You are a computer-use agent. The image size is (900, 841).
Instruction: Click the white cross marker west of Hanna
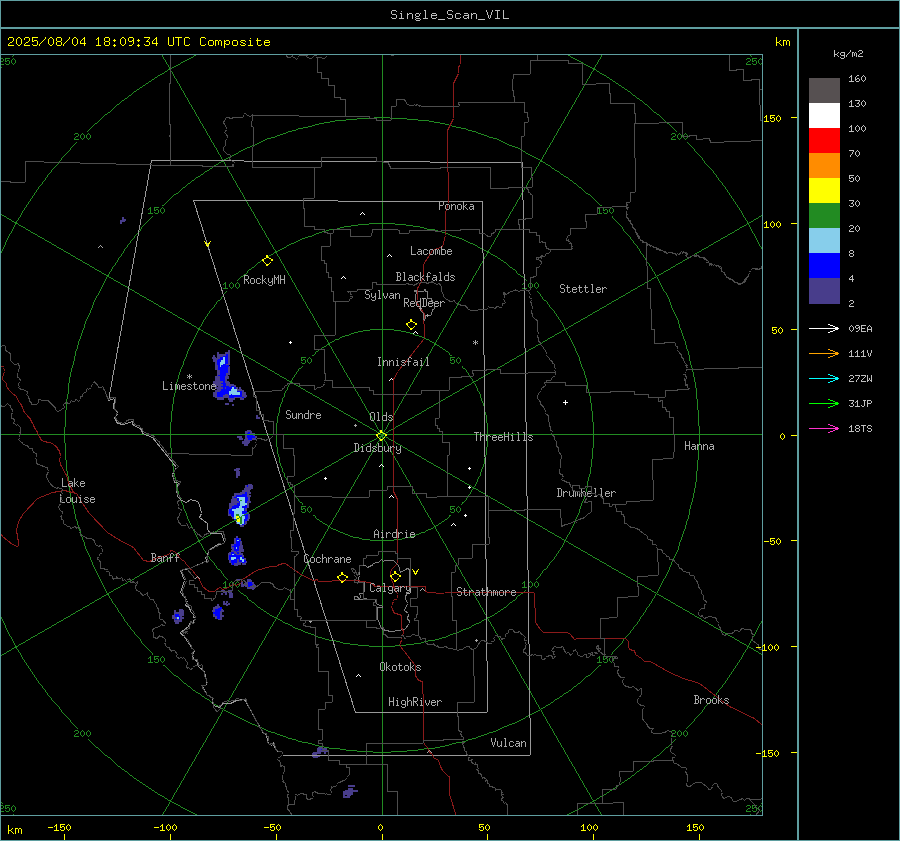[565, 402]
